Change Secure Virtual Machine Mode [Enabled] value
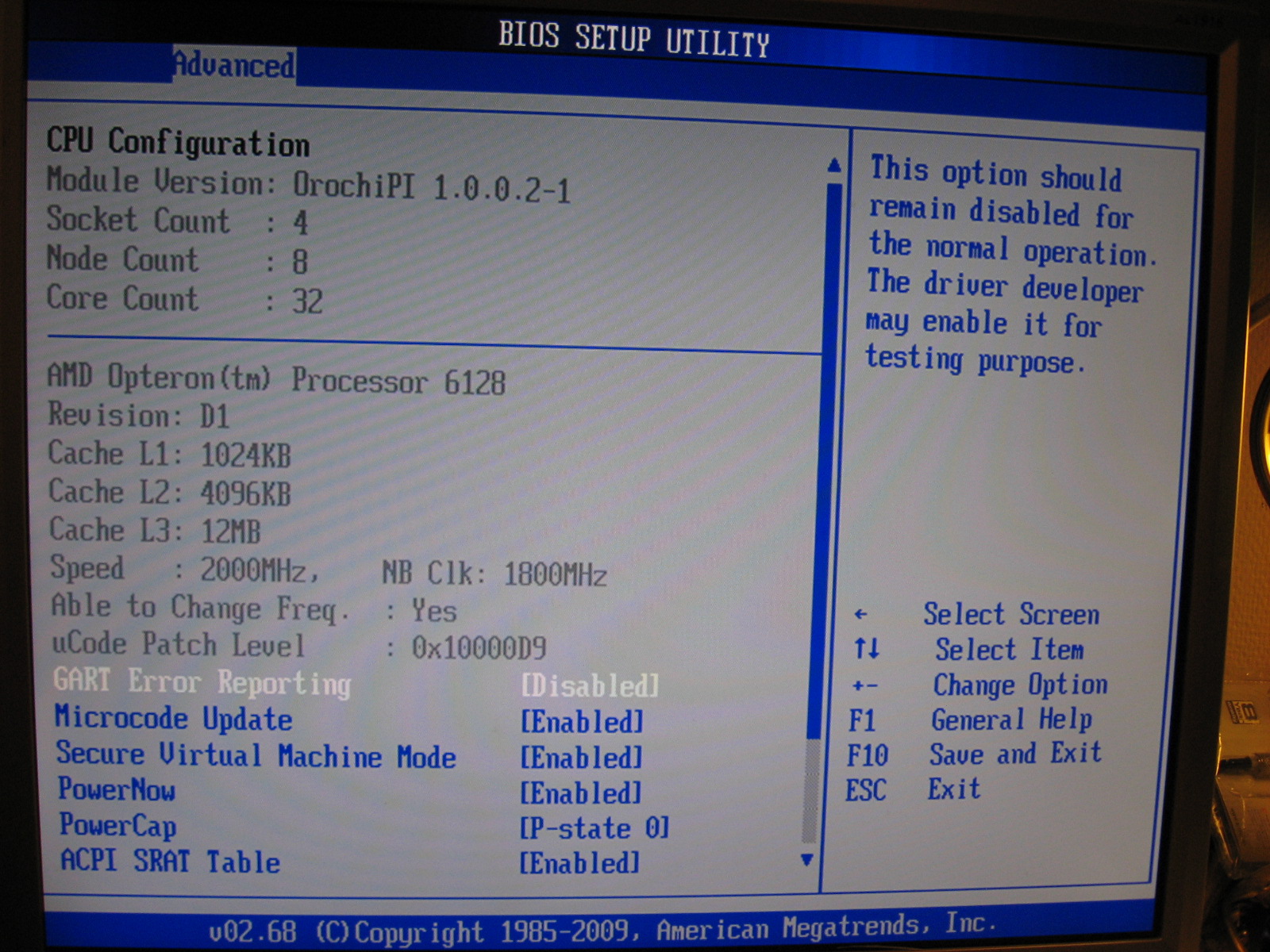 [581, 758]
